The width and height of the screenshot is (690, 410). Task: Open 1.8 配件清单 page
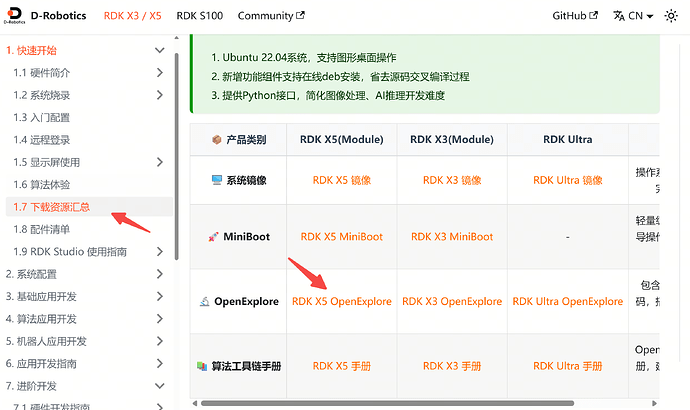point(41,230)
